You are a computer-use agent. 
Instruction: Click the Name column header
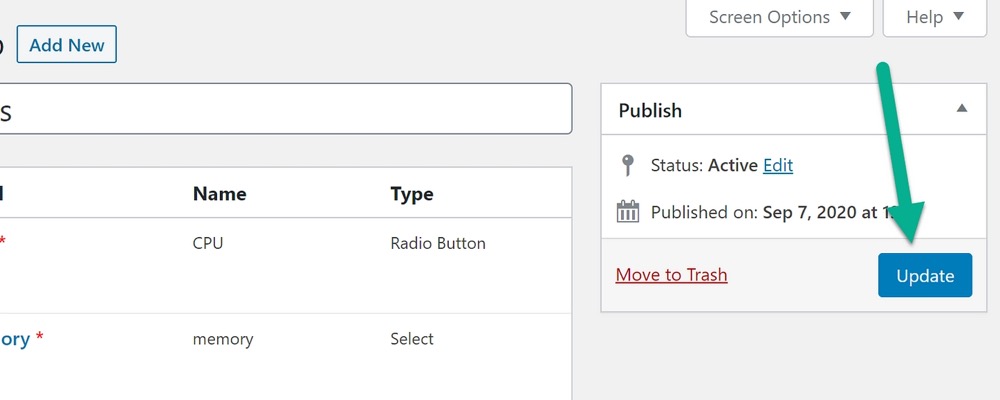tap(219, 193)
